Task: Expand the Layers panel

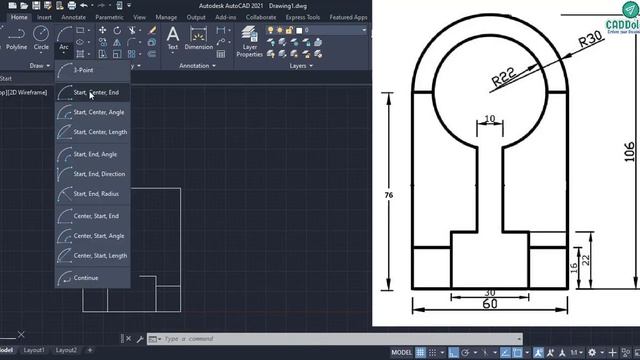Action: 301,65
